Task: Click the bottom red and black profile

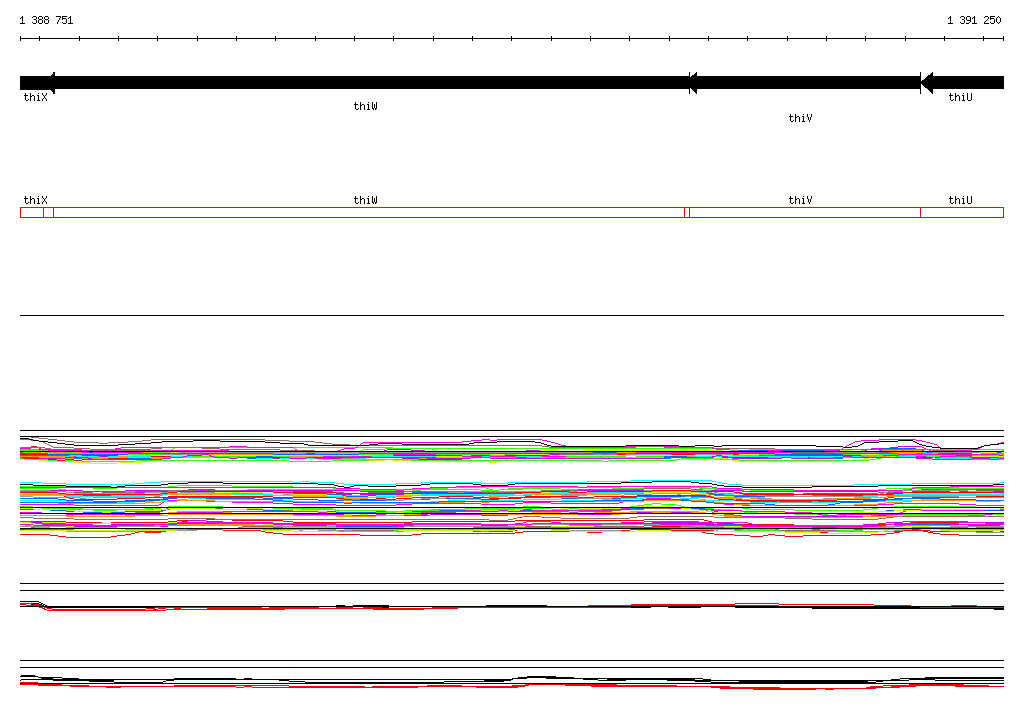Action: tap(512, 682)
